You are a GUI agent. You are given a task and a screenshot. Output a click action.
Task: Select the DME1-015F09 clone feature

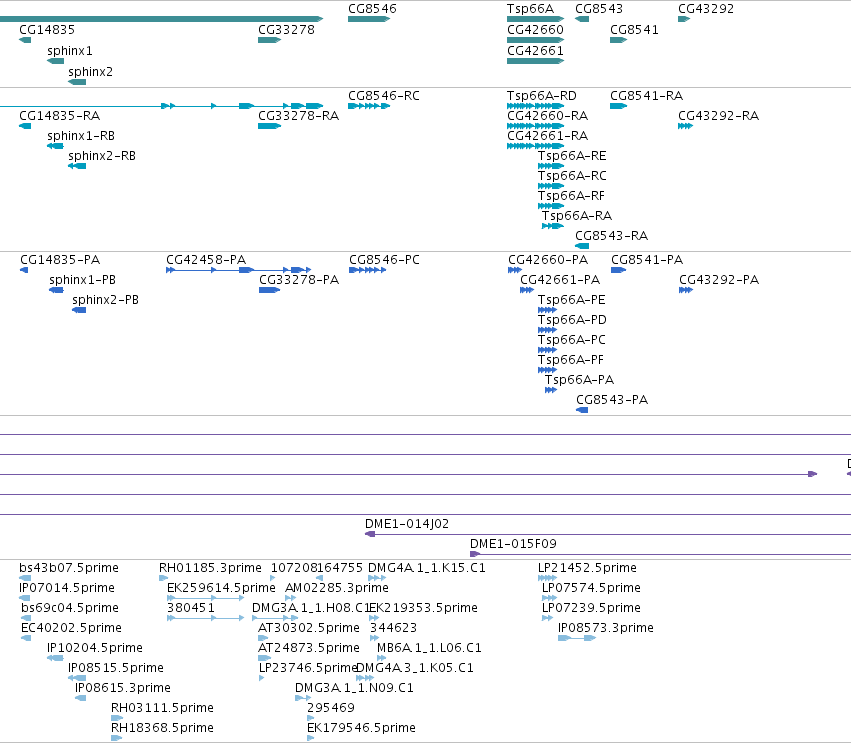(660, 554)
